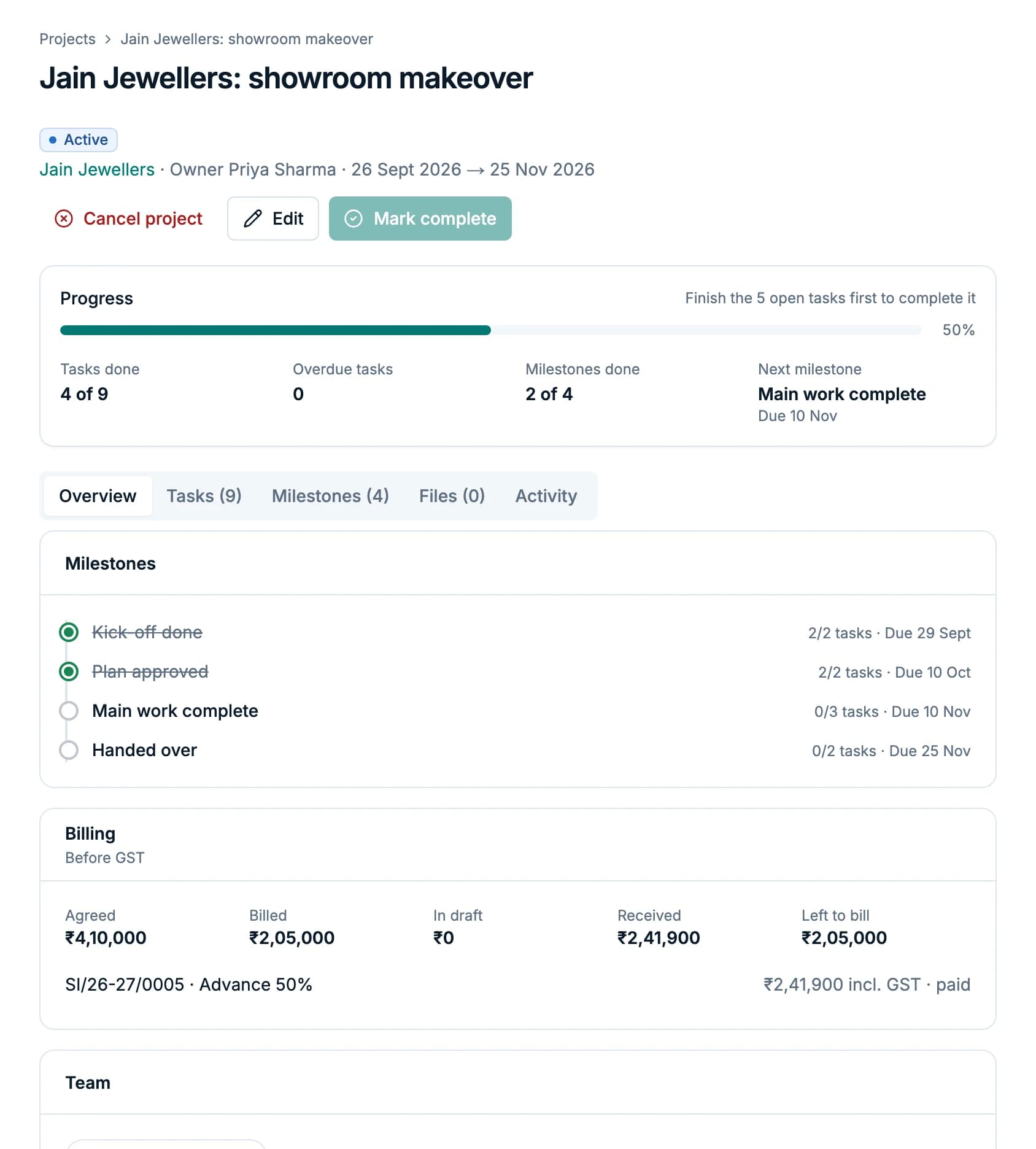This screenshot has height=1149, width=1036.
Task: Switch to the Overview tab
Action: click(x=98, y=496)
